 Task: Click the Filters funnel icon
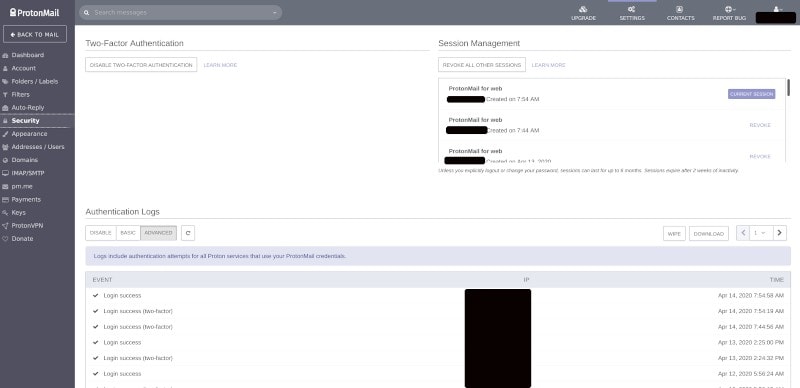tap(6, 94)
